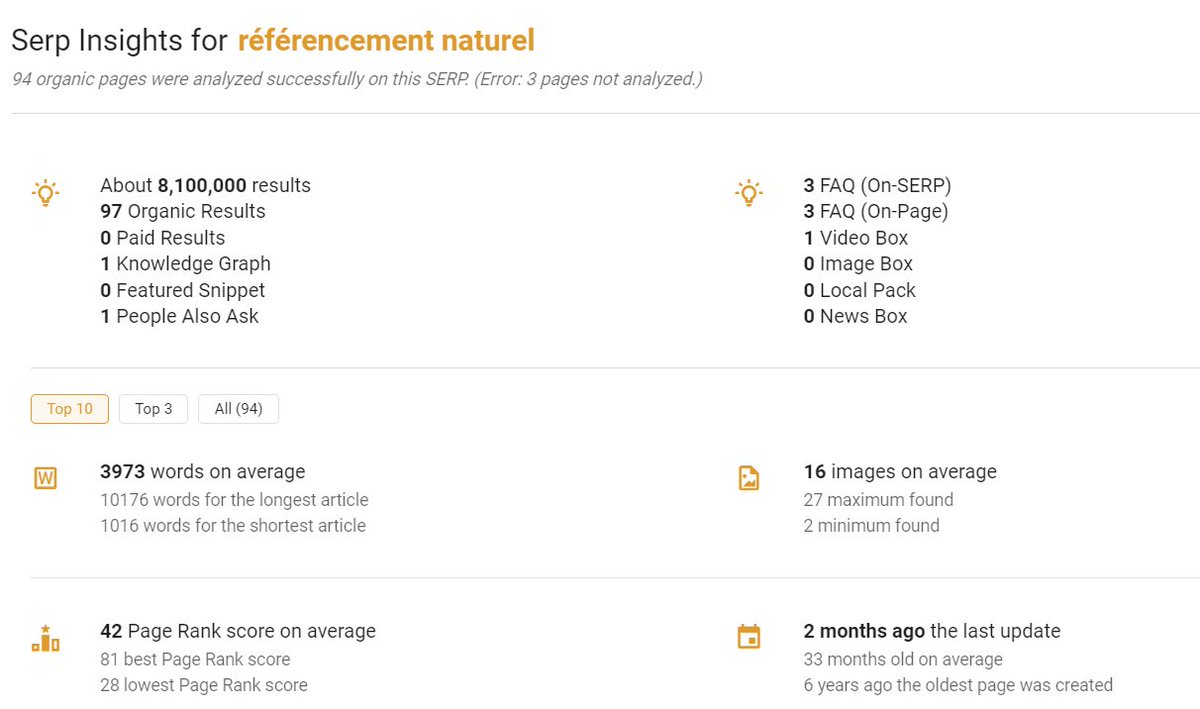Click the lightbulb icon beside About 8,100,000 results
Image resolution: width=1200 pixels, height=709 pixels.
(46, 193)
